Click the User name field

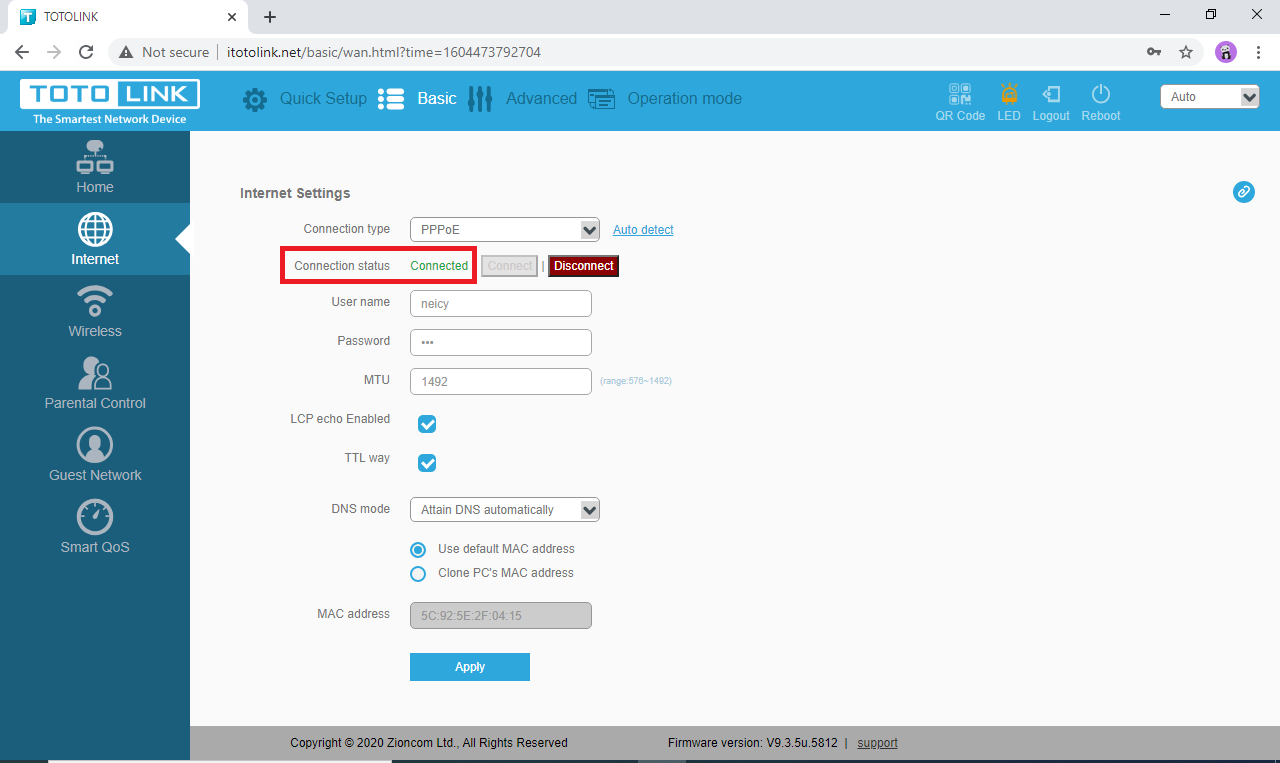click(501, 304)
